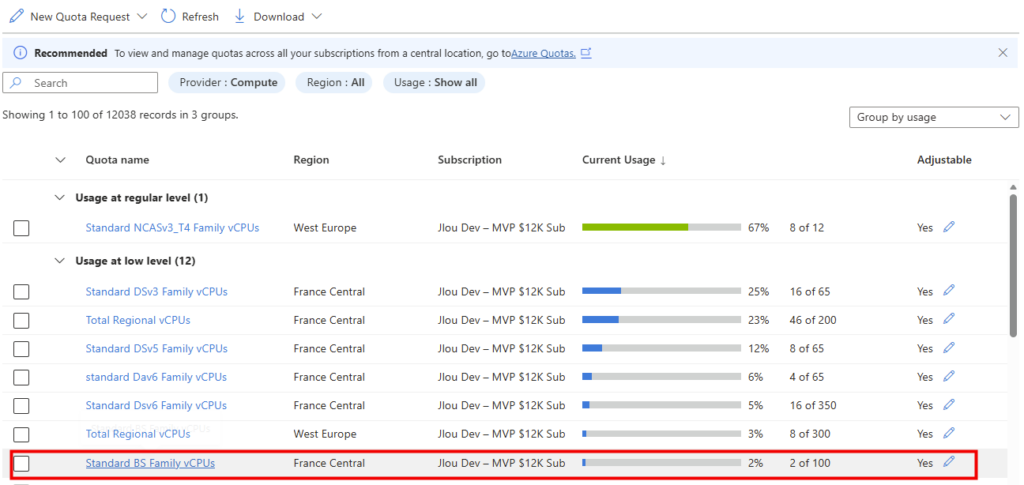Click the Refresh icon in toolbar
1024x485 pixels.
click(x=168, y=16)
